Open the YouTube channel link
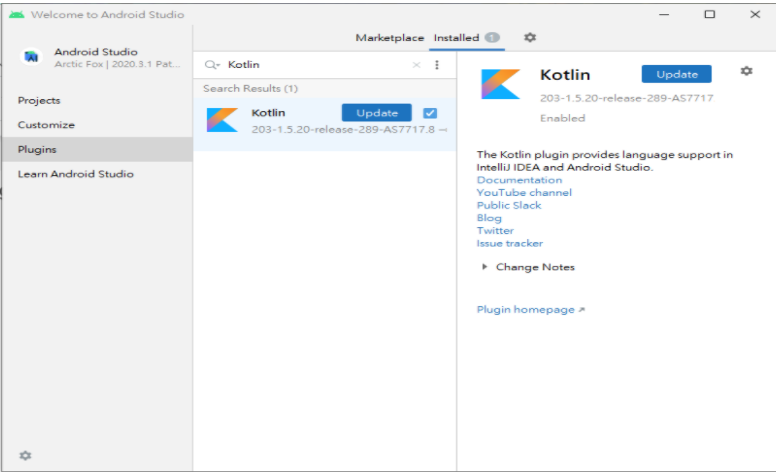Screen dimensions: 782x472 (x=524, y=193)
